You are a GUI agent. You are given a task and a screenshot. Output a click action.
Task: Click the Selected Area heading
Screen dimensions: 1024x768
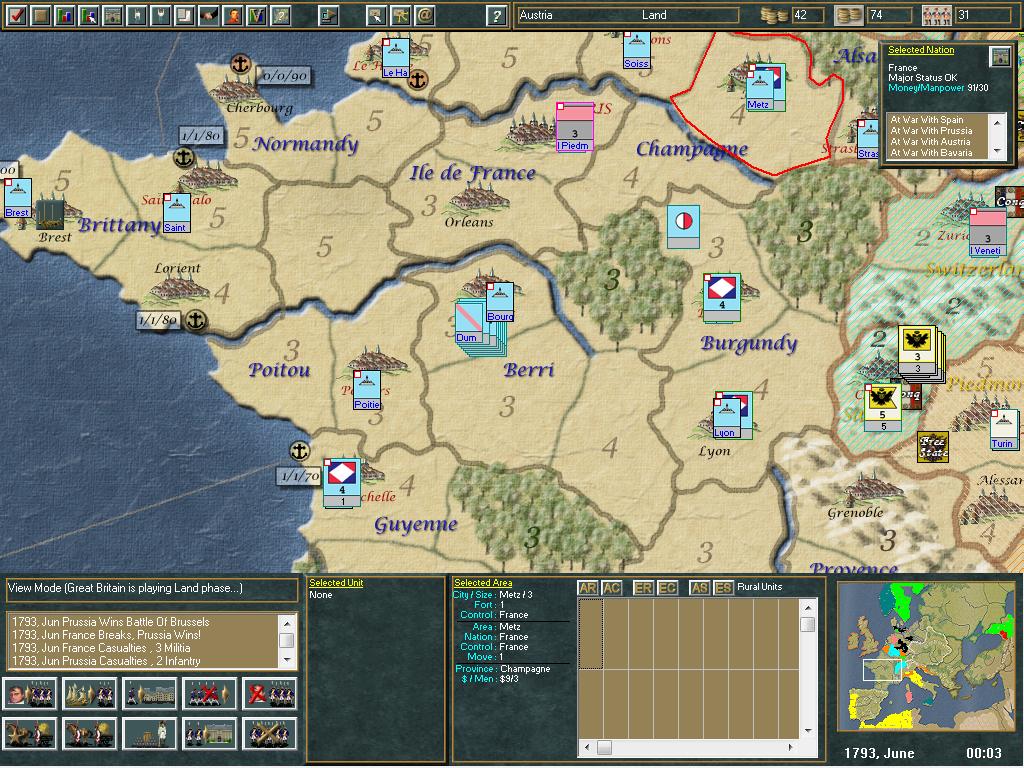click(x=483, y=583)
